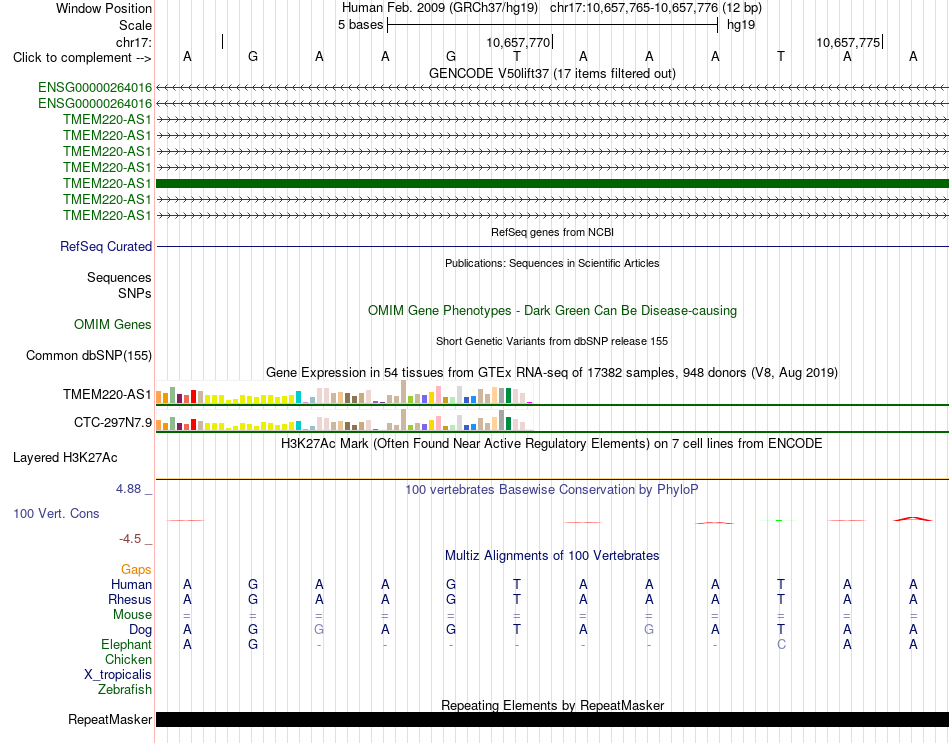Click the 100 vertebrates Basewise Conservation title

click(x=552, y=490)
